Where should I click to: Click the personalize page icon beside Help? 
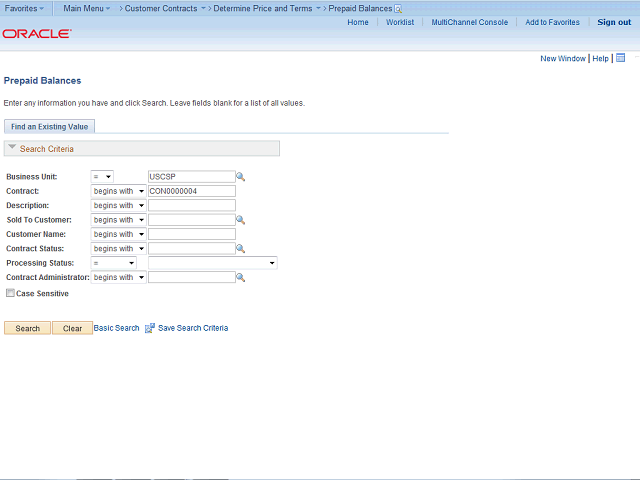pyautogui.click(x=620, y=58)
